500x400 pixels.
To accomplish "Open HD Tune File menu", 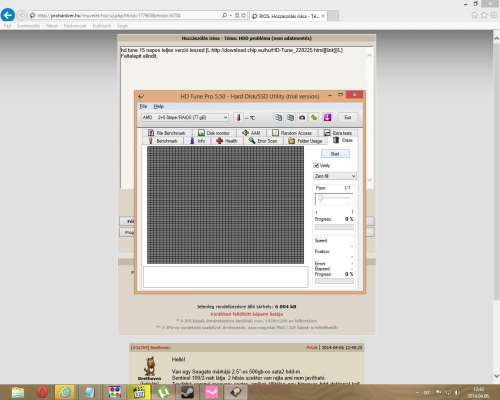I will pyautogui.click(x=143, y=106).
